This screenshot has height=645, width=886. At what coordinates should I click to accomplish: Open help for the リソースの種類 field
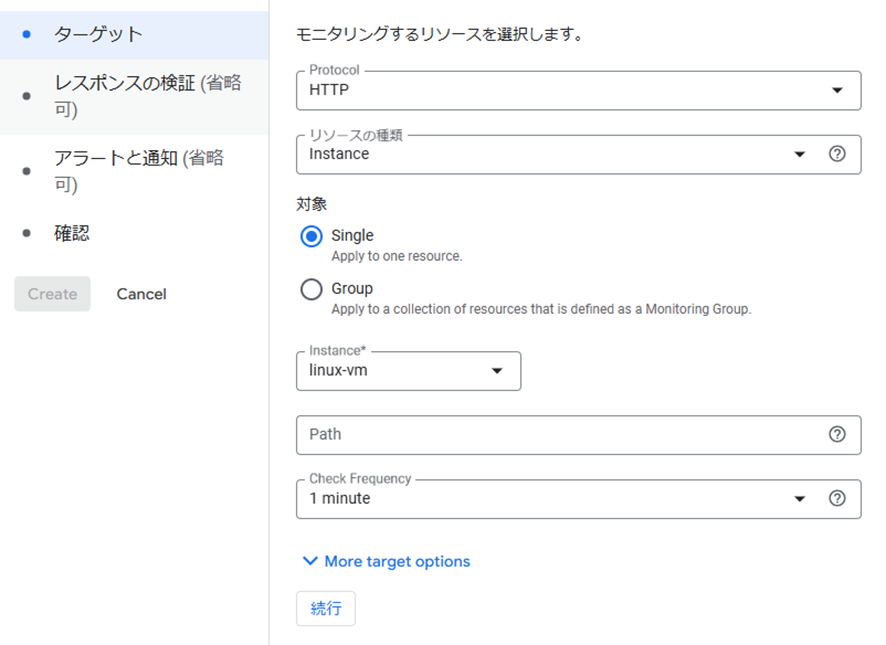pos(837,154)
